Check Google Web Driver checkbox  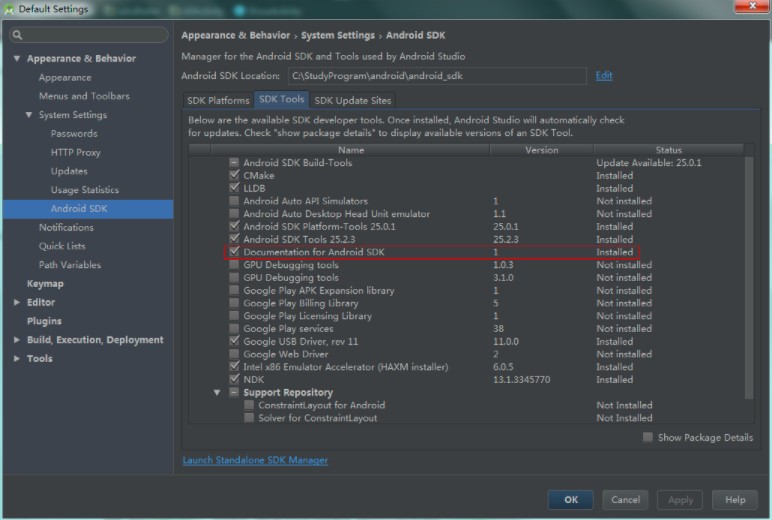[234, 354]
